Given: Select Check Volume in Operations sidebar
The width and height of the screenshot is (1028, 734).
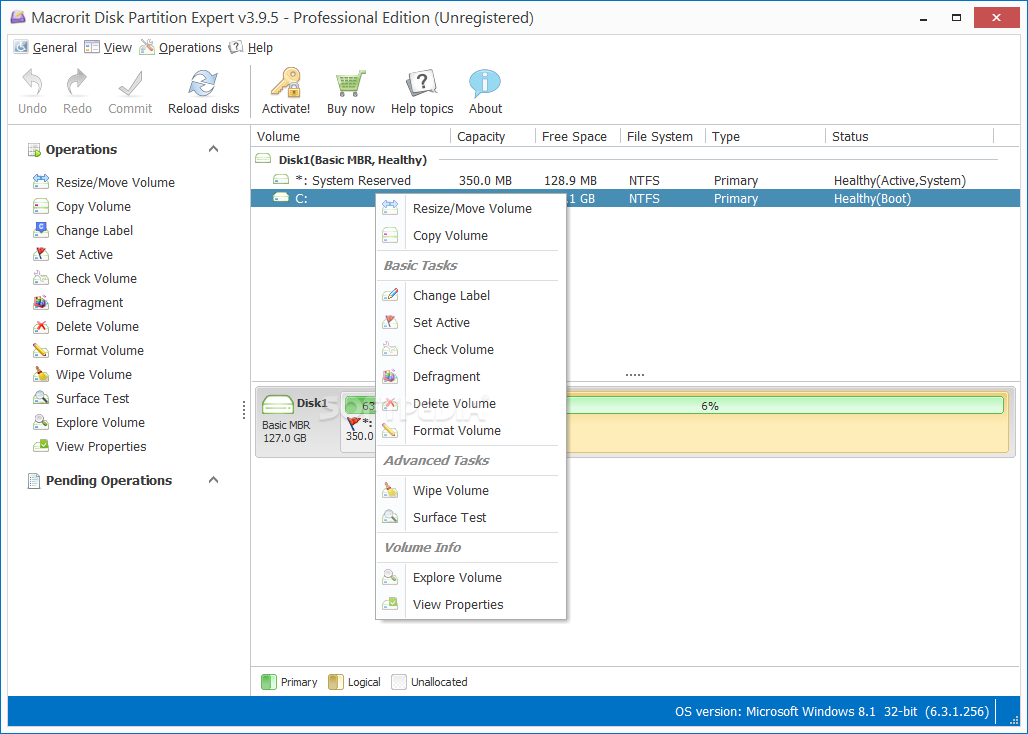Looking at the screenshot, I should [x=85, y=279].
